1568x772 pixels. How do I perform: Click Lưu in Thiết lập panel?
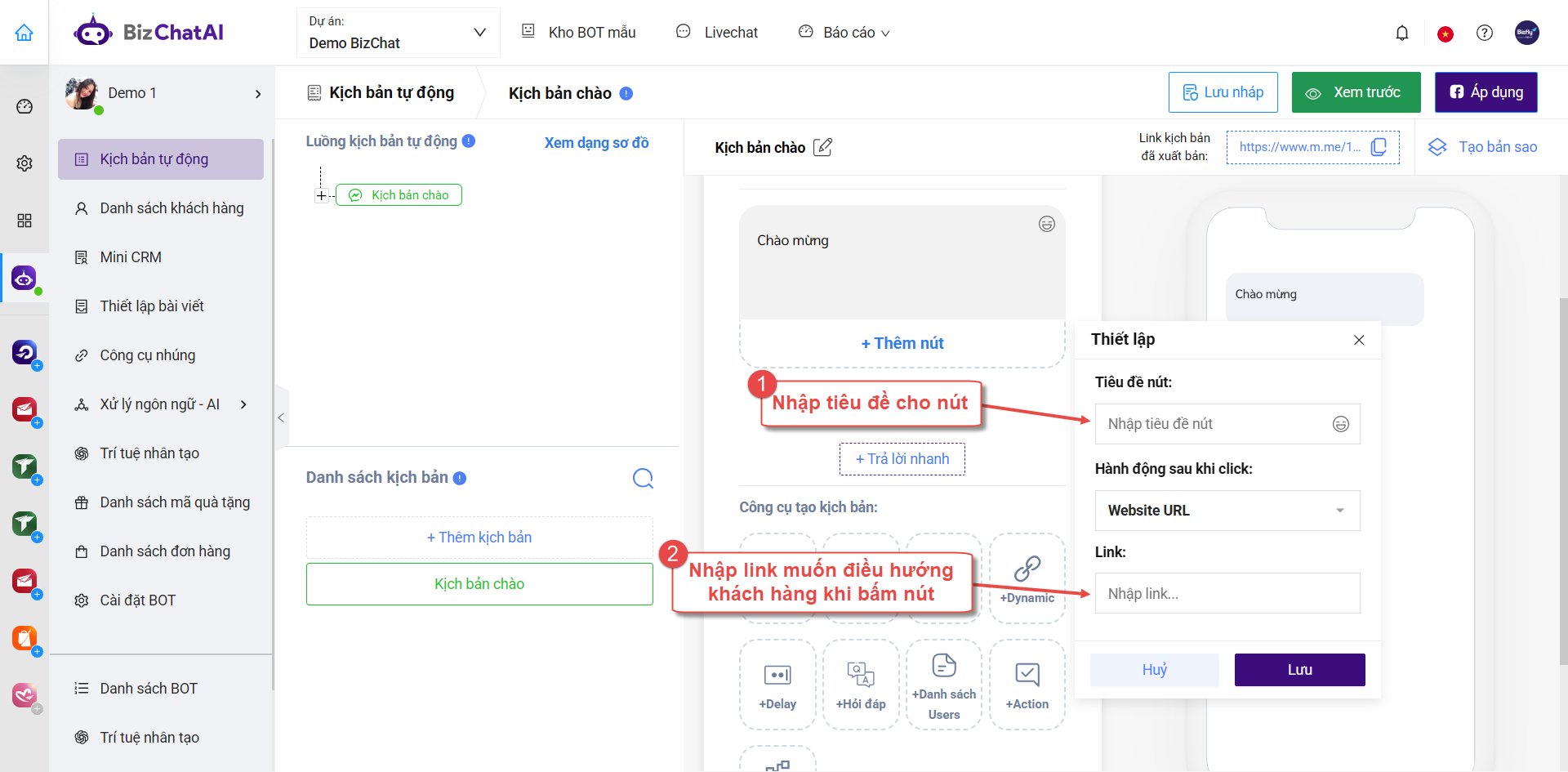pos(1300,670)
